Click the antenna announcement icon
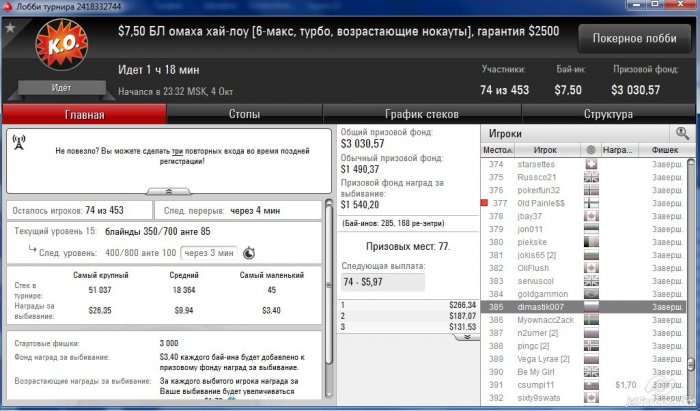This screenshot has width=700, height=411. coord(19,143)
